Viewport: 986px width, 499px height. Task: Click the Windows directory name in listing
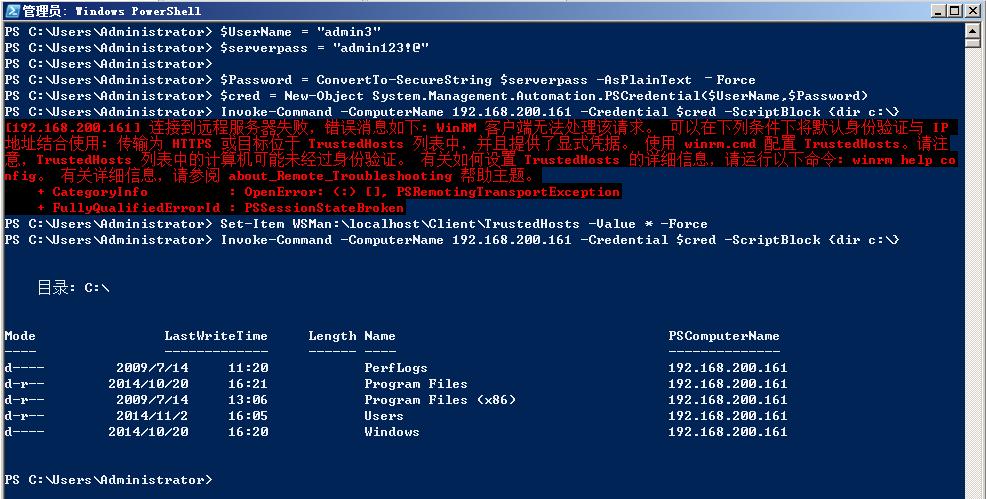391,432
